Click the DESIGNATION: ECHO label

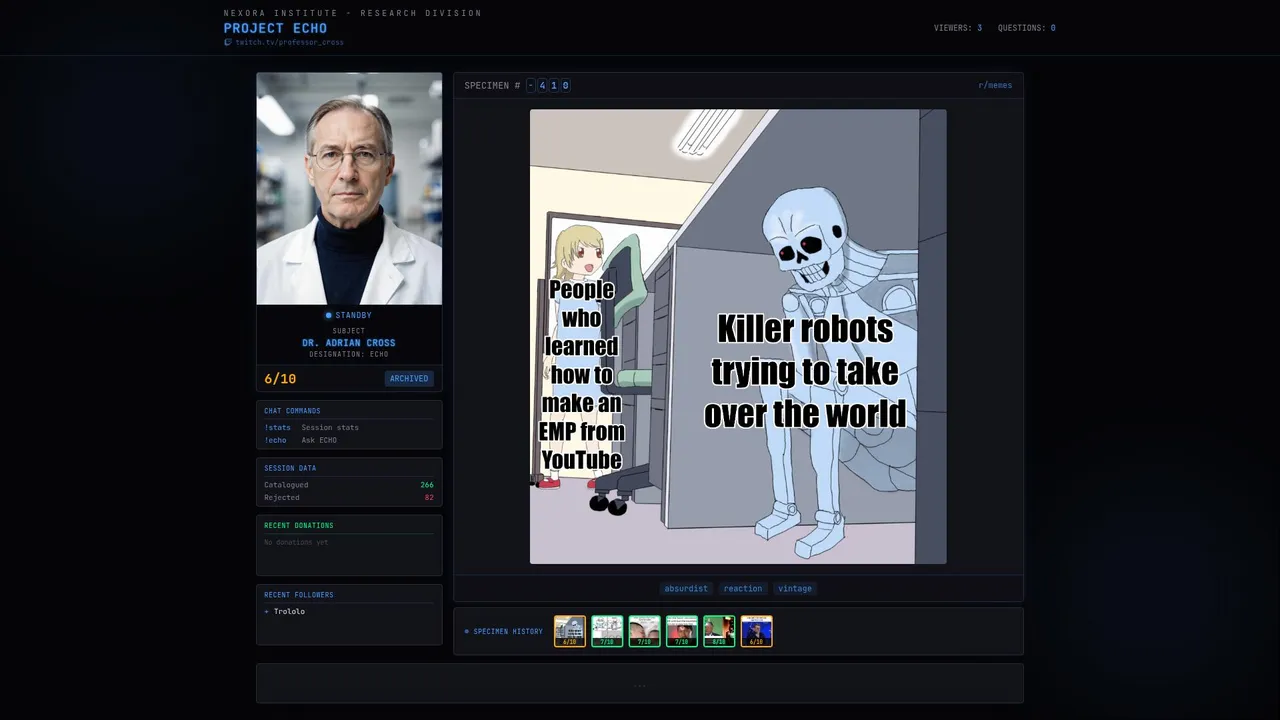[x=349, y=354]
